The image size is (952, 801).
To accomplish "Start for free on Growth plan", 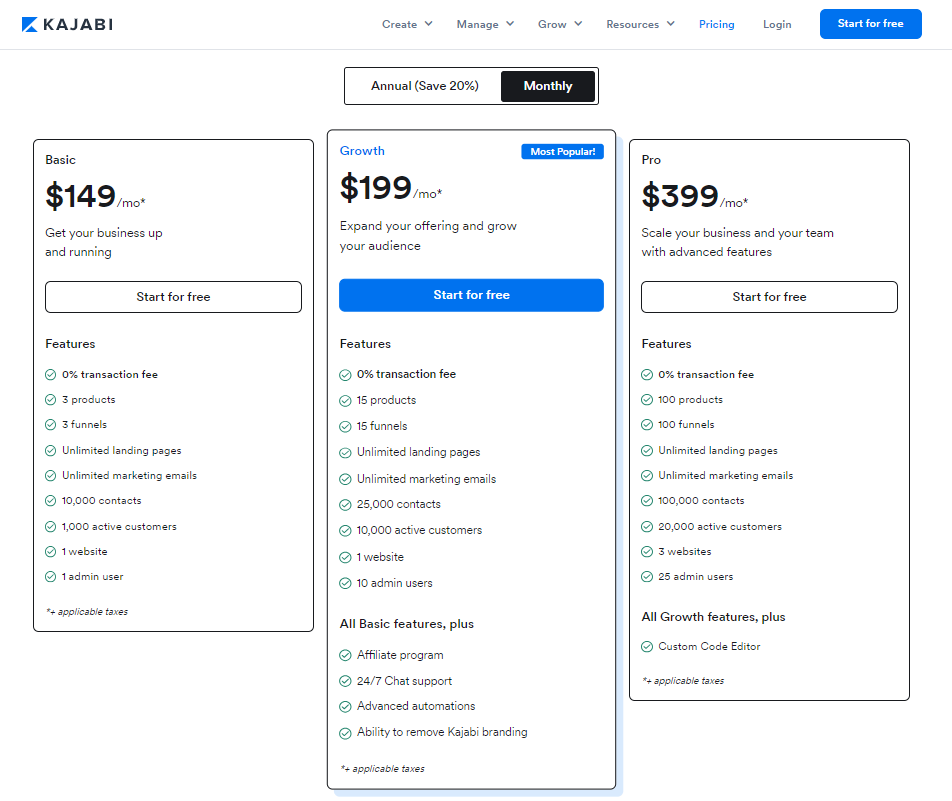I will [x=471, y=295].
